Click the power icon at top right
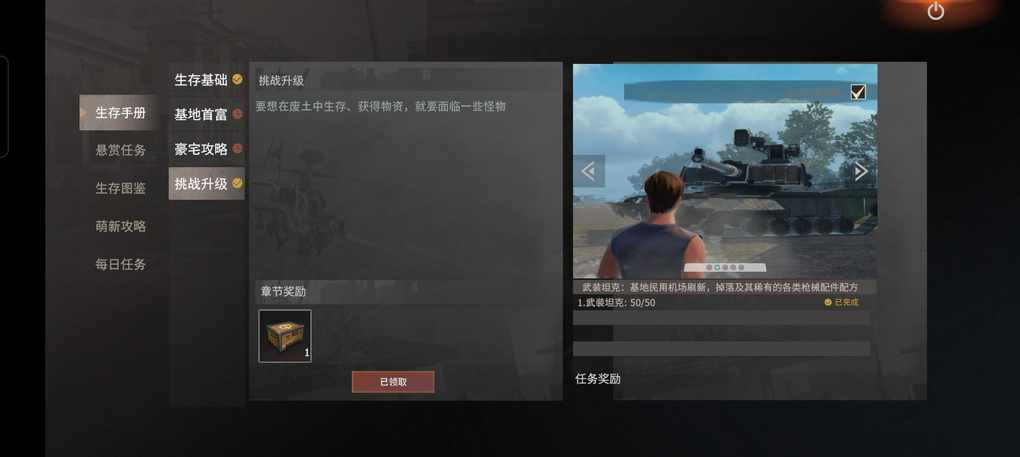The height and width of the screenshot is (457, 1020). (x=935, y=11)
